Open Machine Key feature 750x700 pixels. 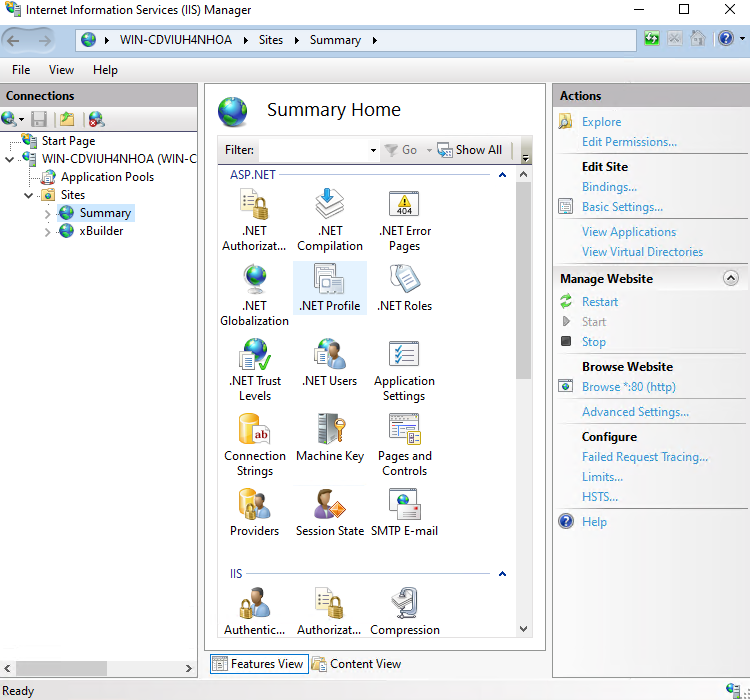pos(330,438)
